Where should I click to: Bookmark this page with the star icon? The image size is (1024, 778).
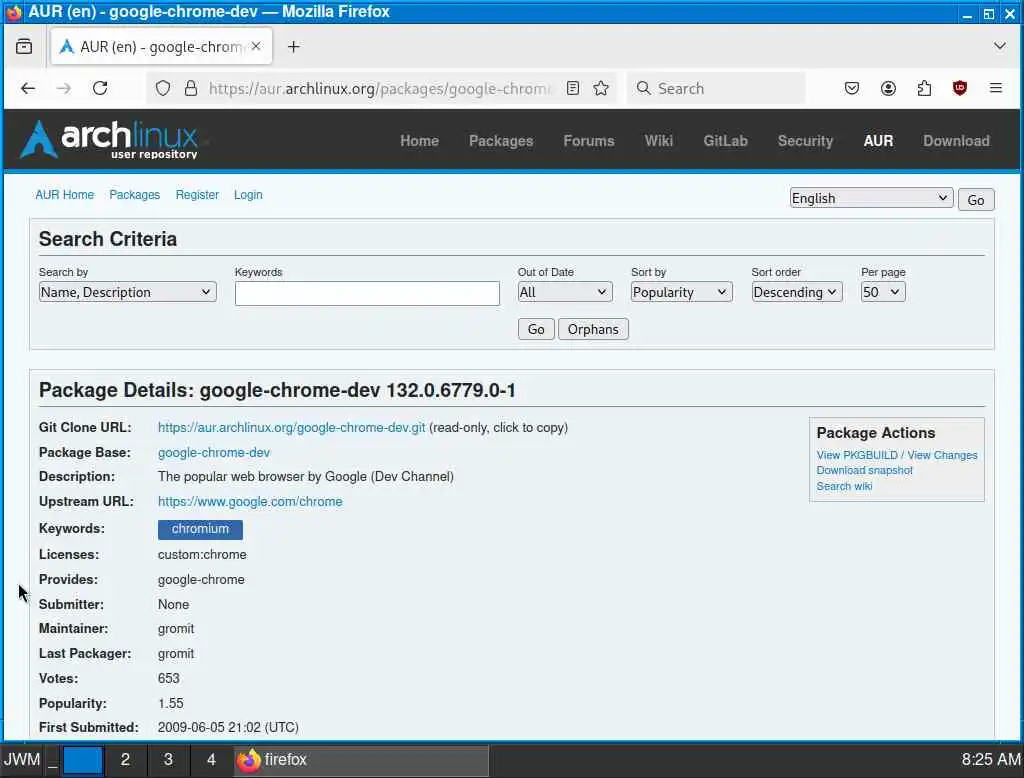pos(601,88)
